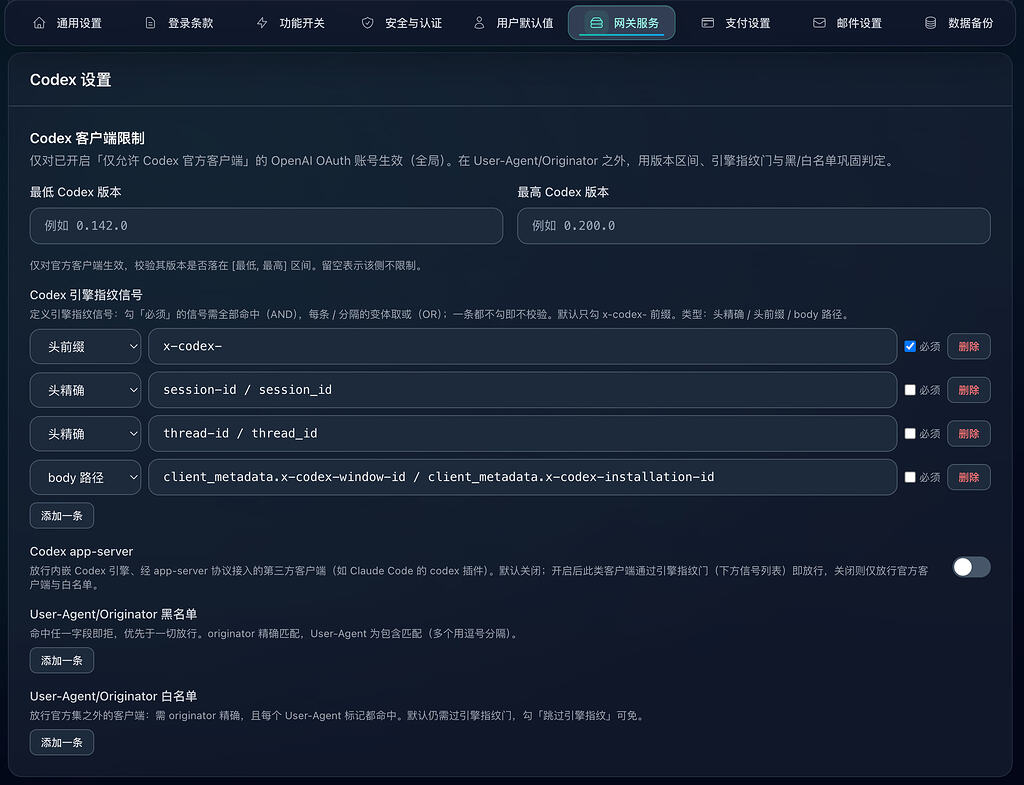Check 必须 for the session-id signal
The width and height of the screenshot is (1024, 785).
coord(910,390)
